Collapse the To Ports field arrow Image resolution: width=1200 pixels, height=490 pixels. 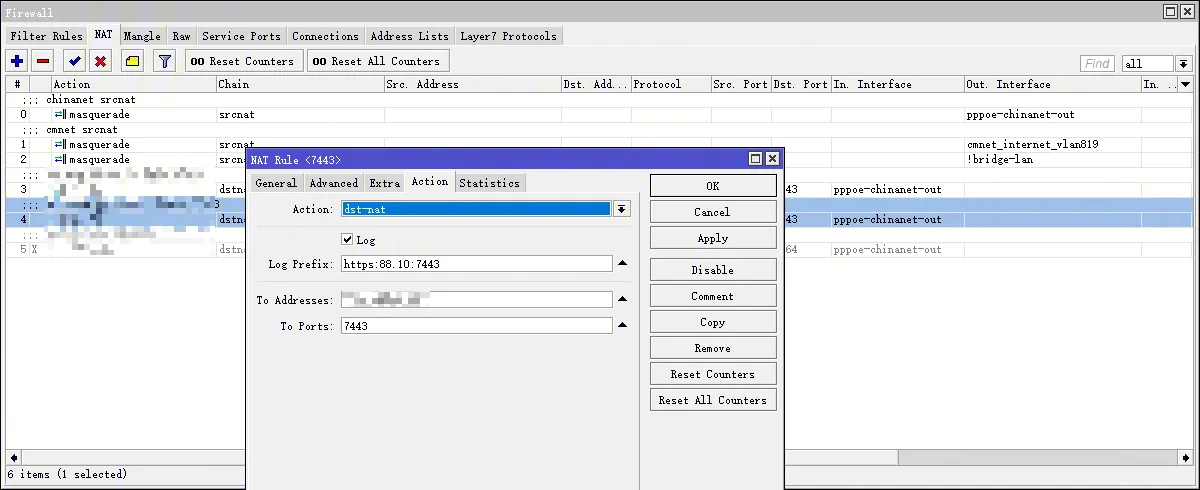tap(622, 326)
